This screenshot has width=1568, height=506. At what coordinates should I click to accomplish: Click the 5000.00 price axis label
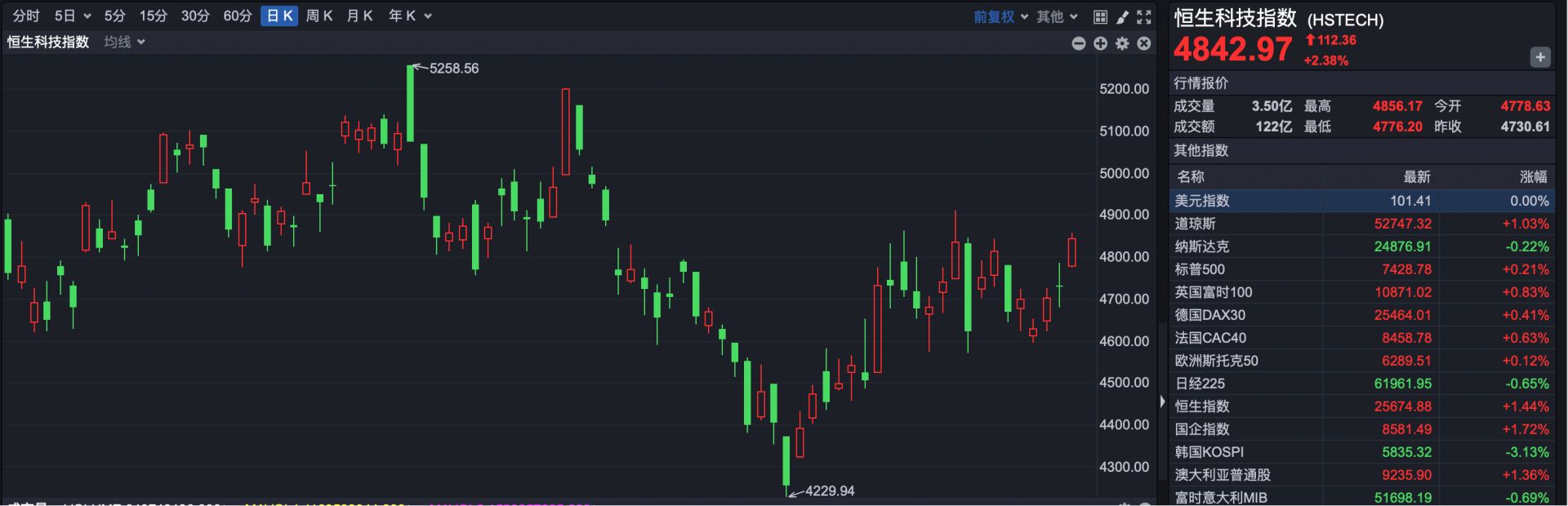coord(1125,173)
